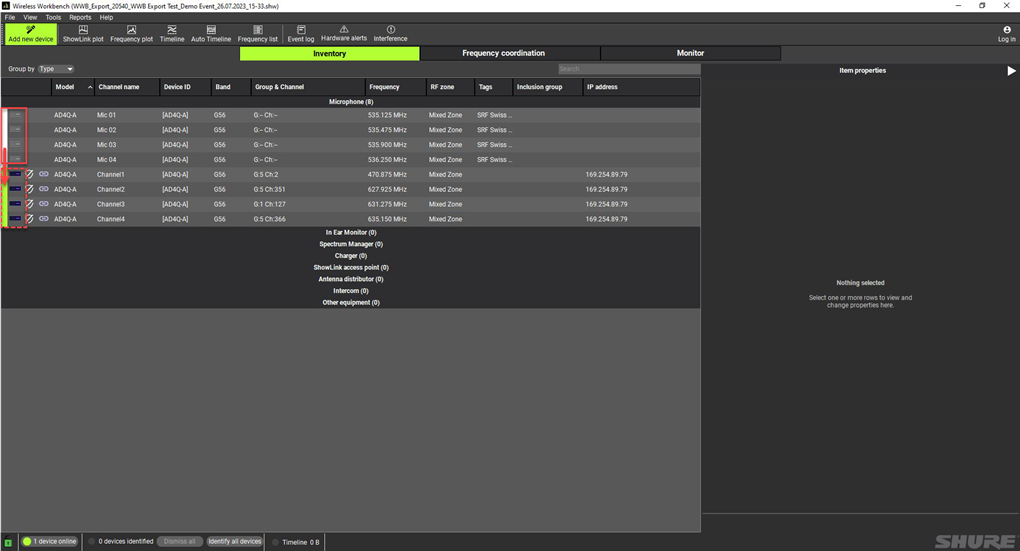Click the Add new device icon

[x=30, y=30]
